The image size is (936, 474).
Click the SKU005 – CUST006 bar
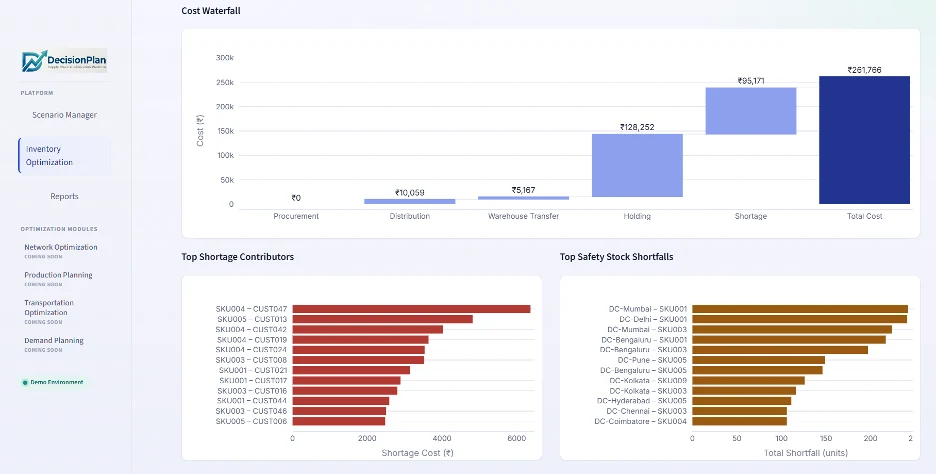point(338,421)
